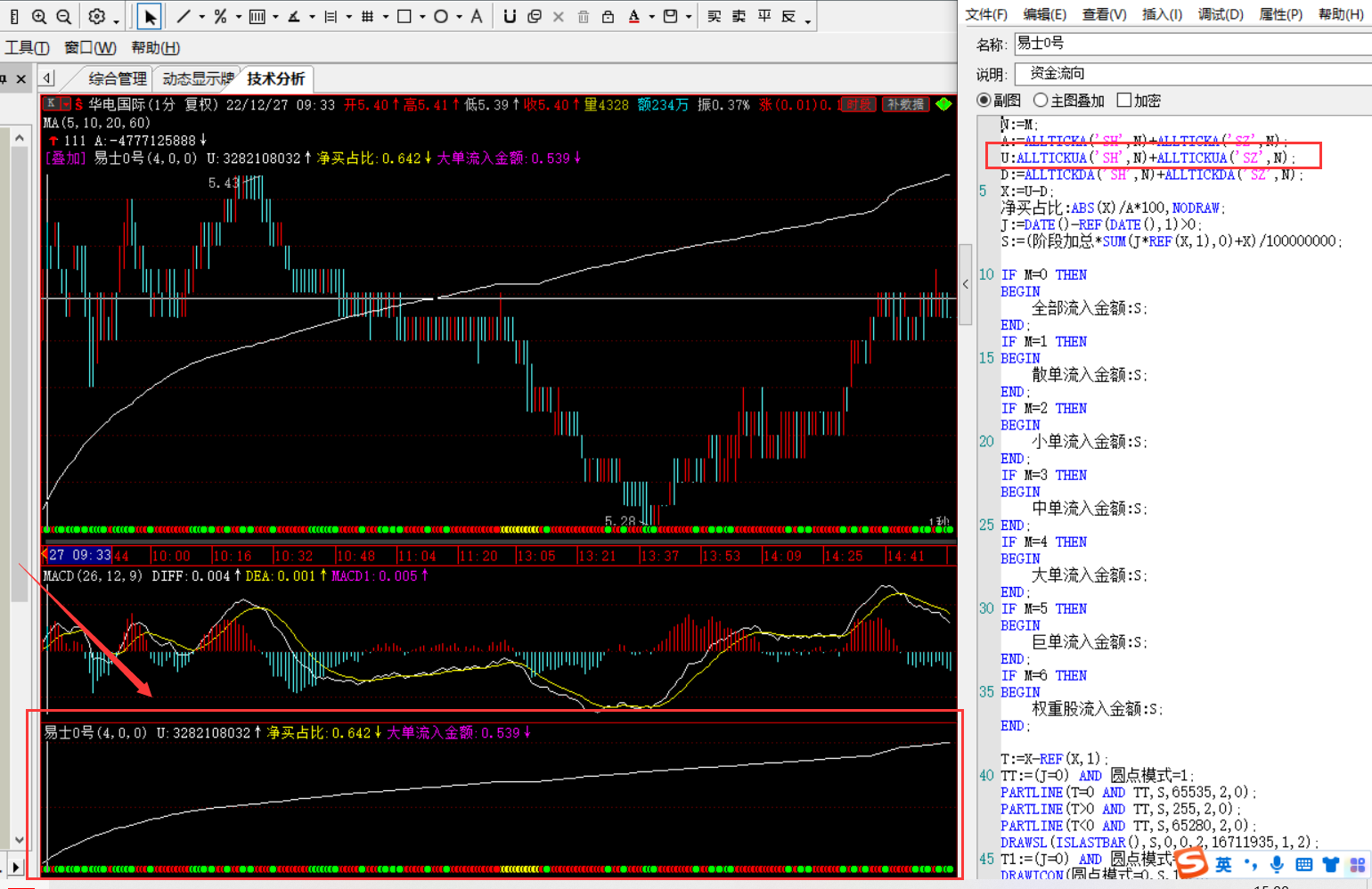This screenshot has width=1372, height=889.
Task: Expand the ellipse tool dropdown arrow
Action: point(459,17)
